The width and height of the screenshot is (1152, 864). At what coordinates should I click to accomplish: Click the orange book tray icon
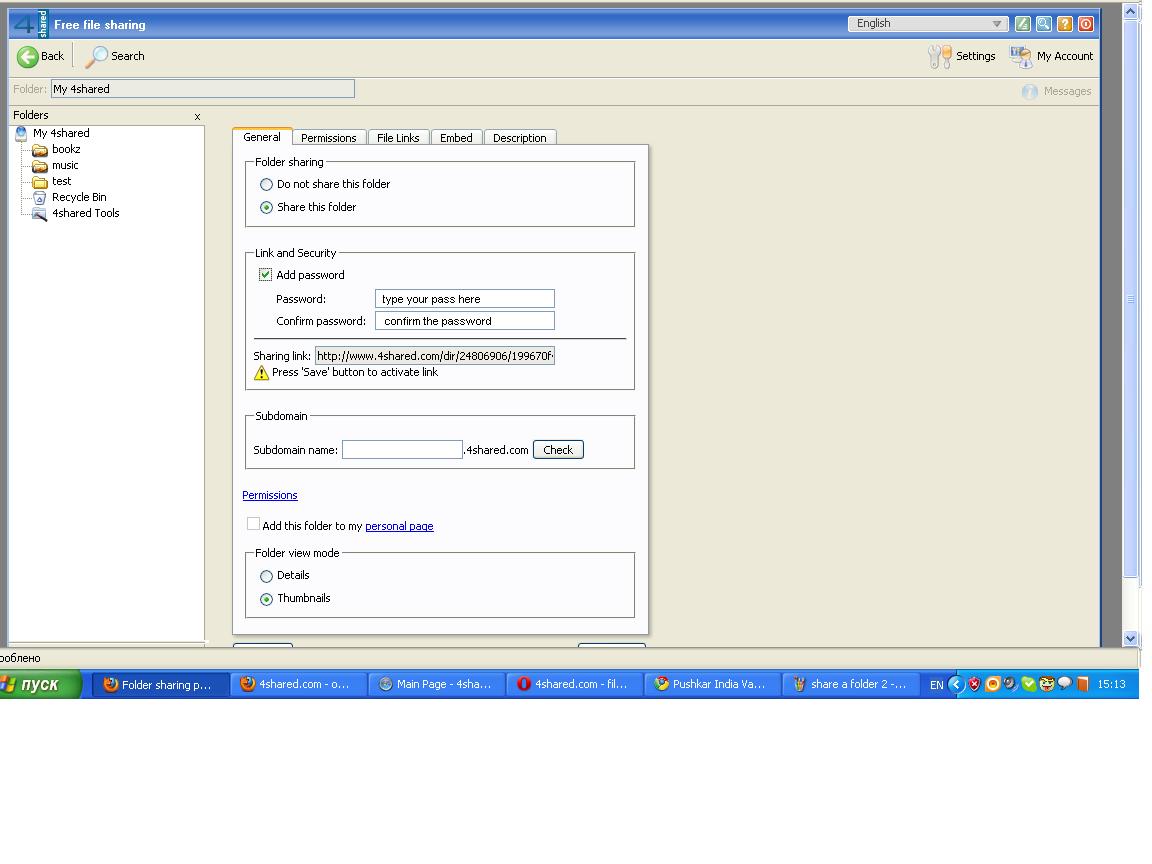pyautogui.click(x=1082, y=684)
